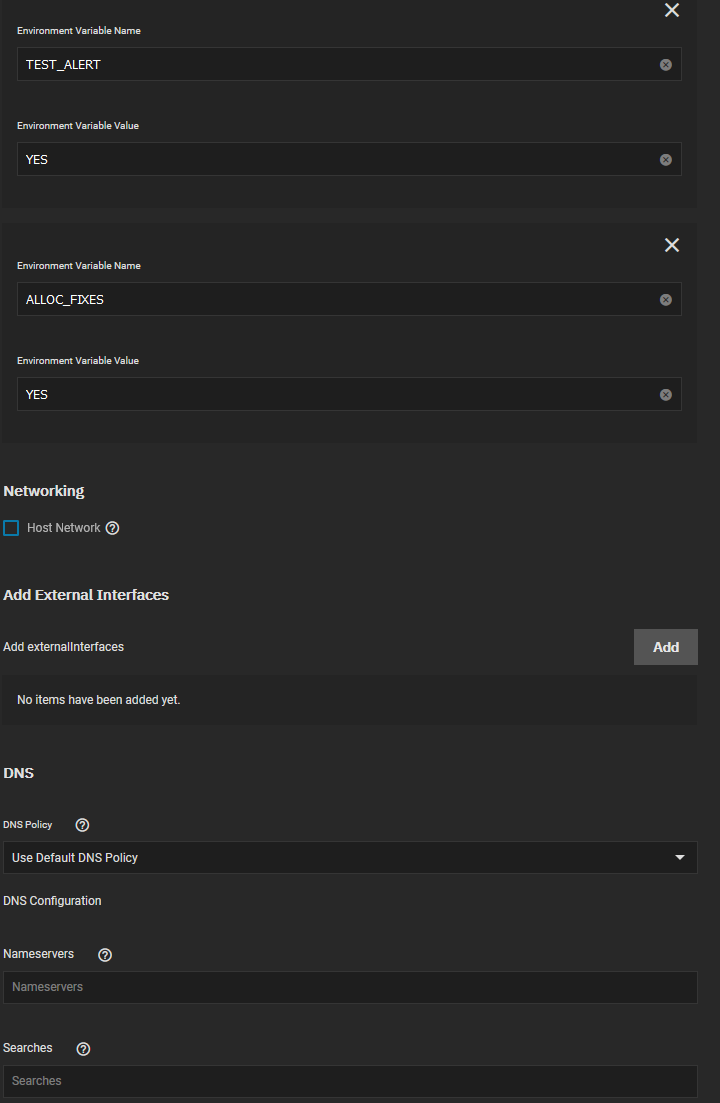Clear the ALLOC_FIXES variable name field
720x1103 pixels.
[666, 300]
